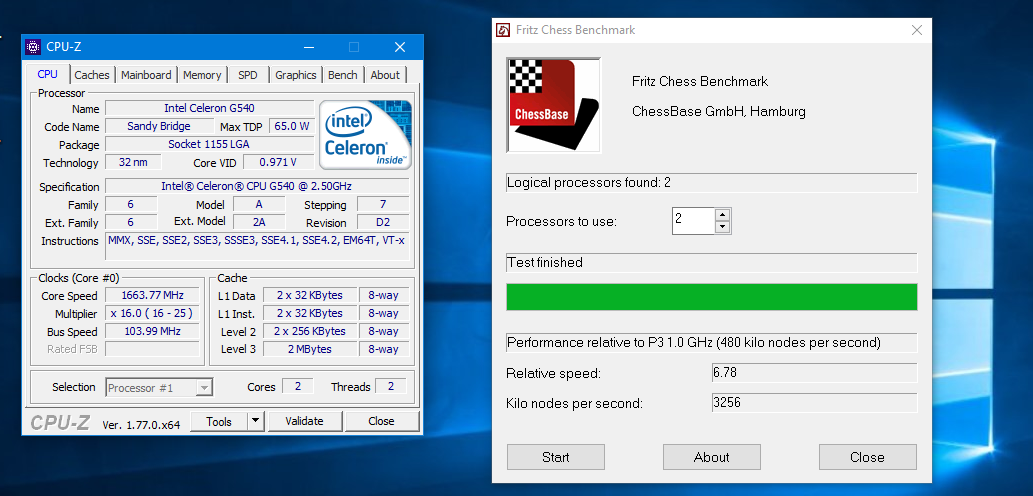Increase processors to use with up arrow
Viewport: 1033px width, 496px height.
point(723,215)
